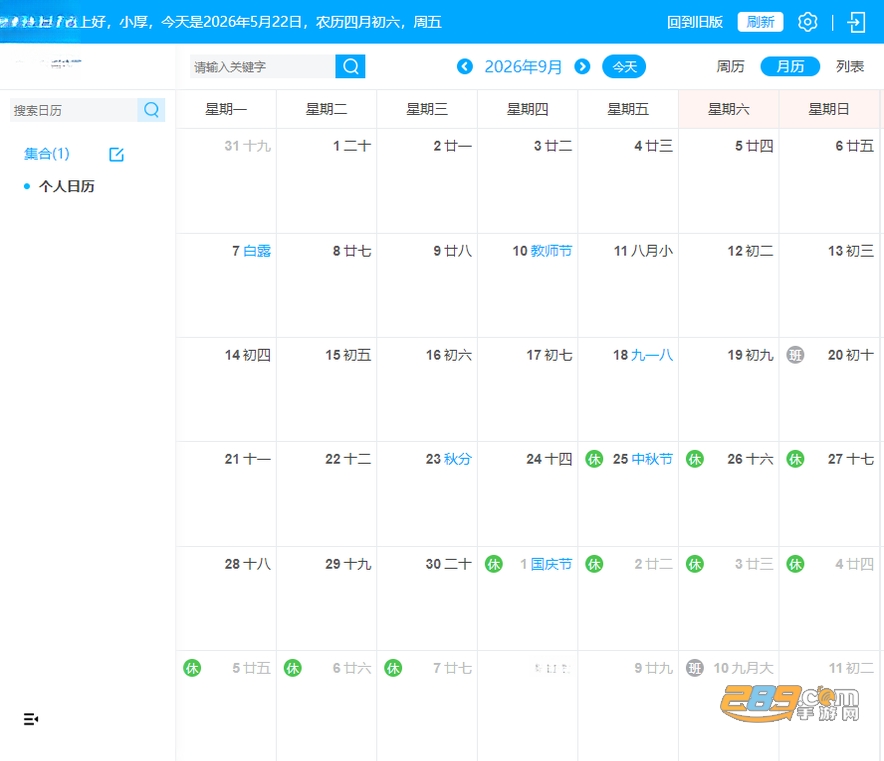
Task: Select the day cell 18 九一八
Action: (x=628, y=390)
